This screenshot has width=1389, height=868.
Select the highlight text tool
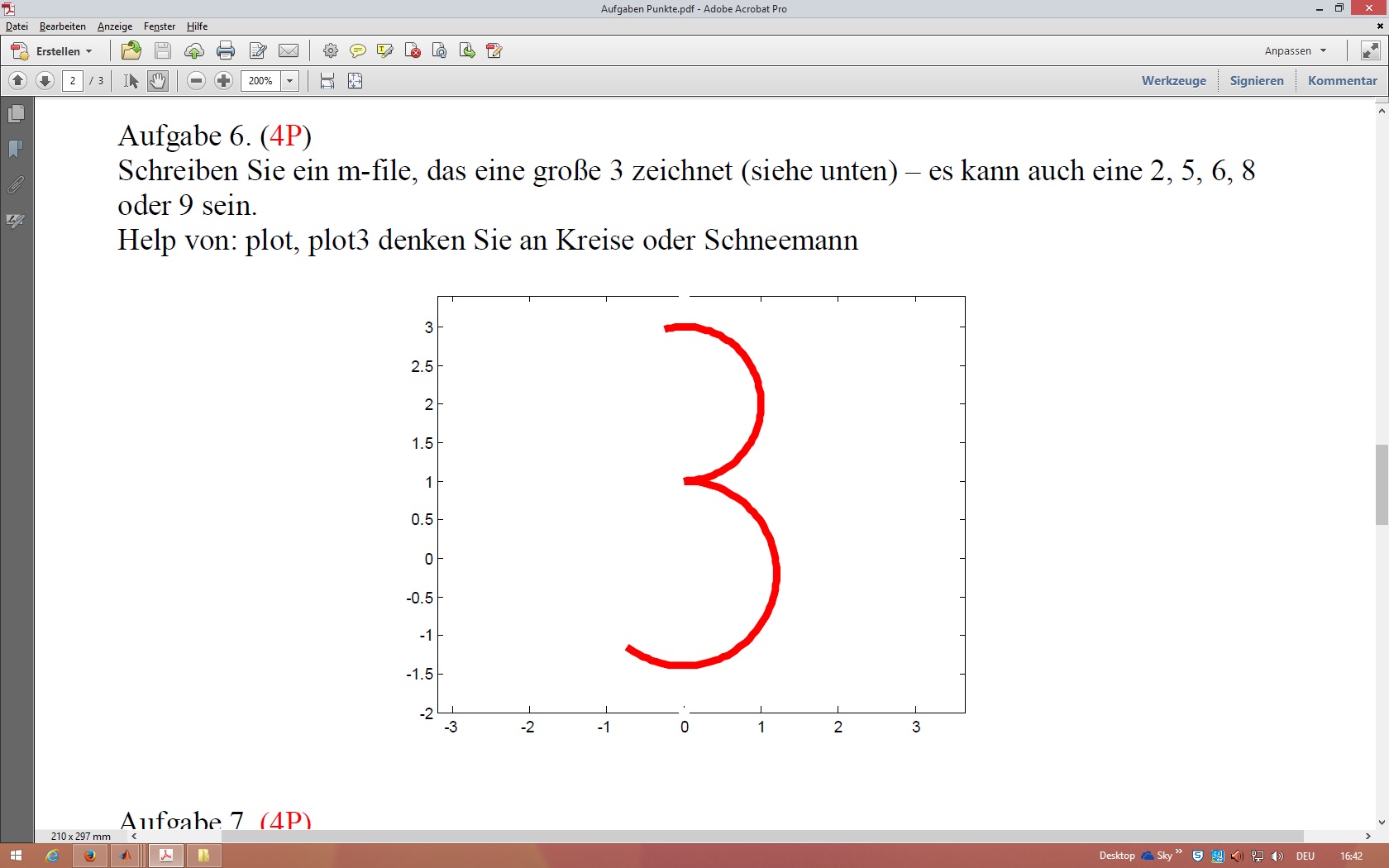(384, 51)
